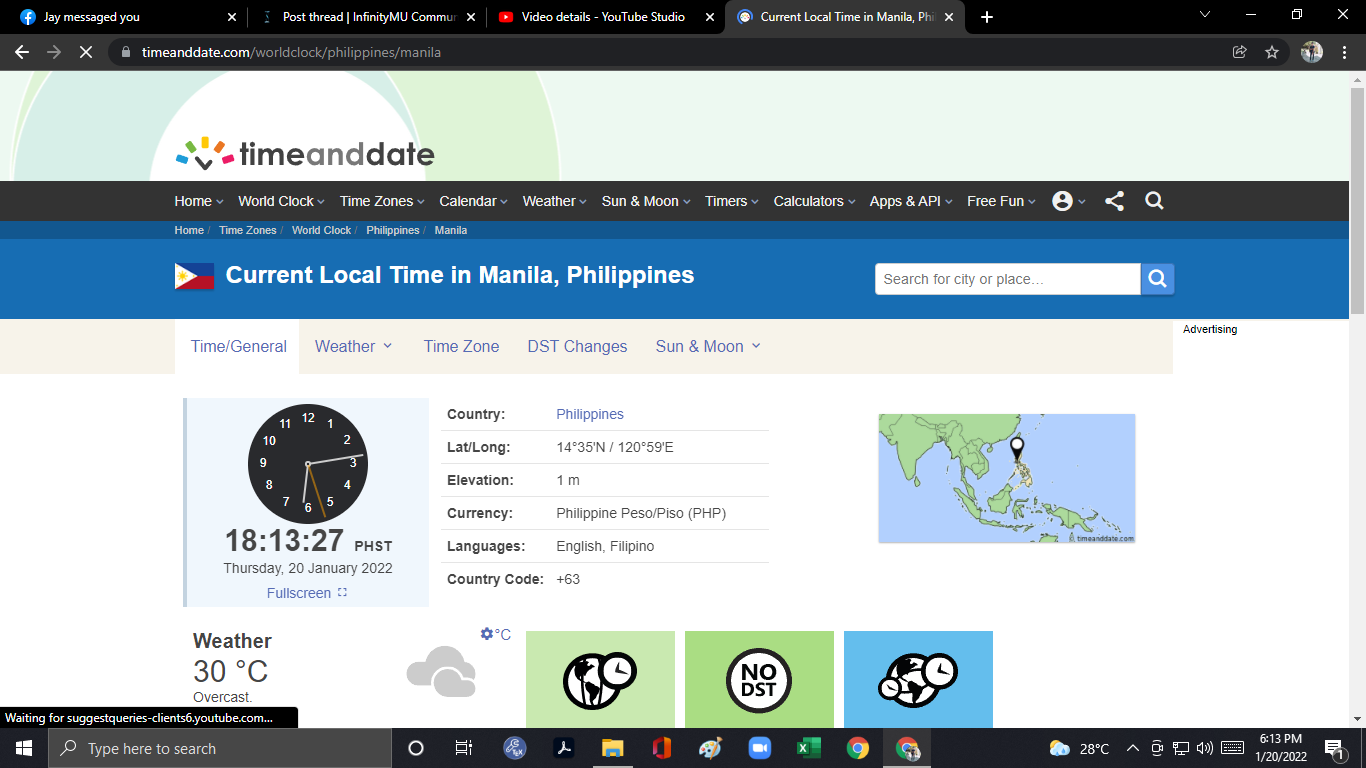Click the Philippines country link
The width and height of the screenshot is (1366, 768).
pyautogui.click(x=590, y=414)
